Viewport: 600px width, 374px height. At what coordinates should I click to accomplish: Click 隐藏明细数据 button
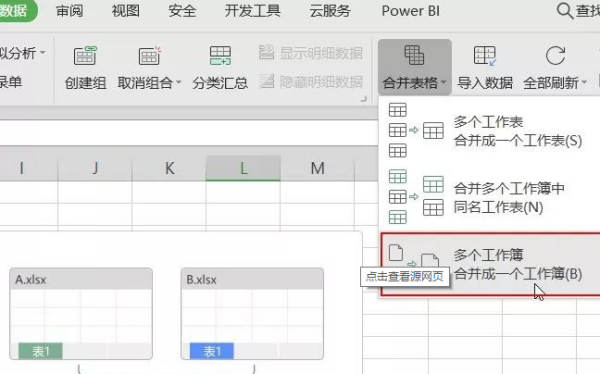(311, 82)
